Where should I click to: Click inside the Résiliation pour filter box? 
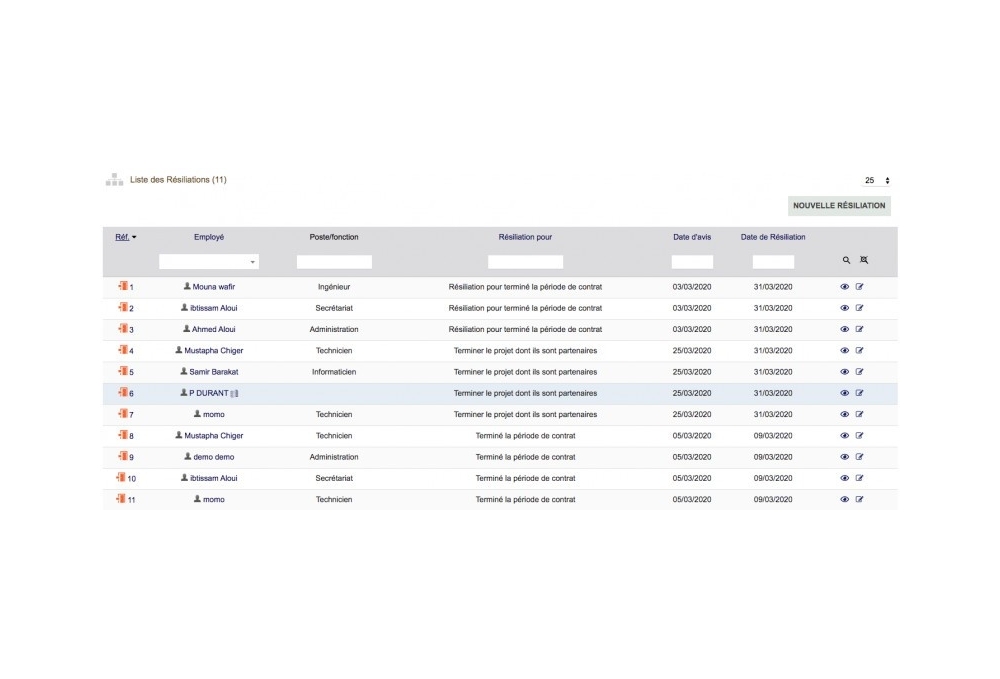click(x=525, y=260)
